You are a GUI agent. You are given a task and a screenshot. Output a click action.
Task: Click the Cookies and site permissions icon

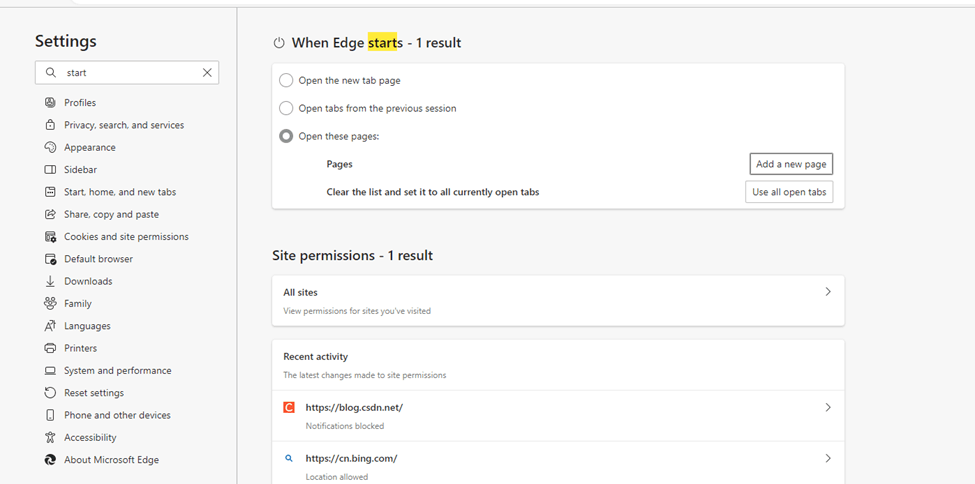[50, 237]
